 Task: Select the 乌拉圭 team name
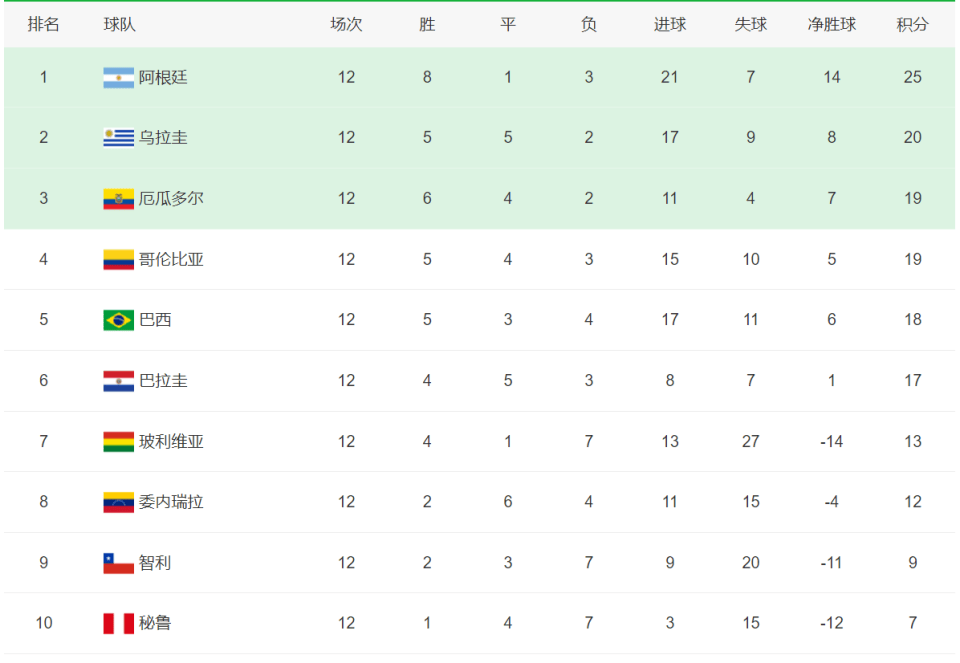pyautogui.click(x=163, y=138)
